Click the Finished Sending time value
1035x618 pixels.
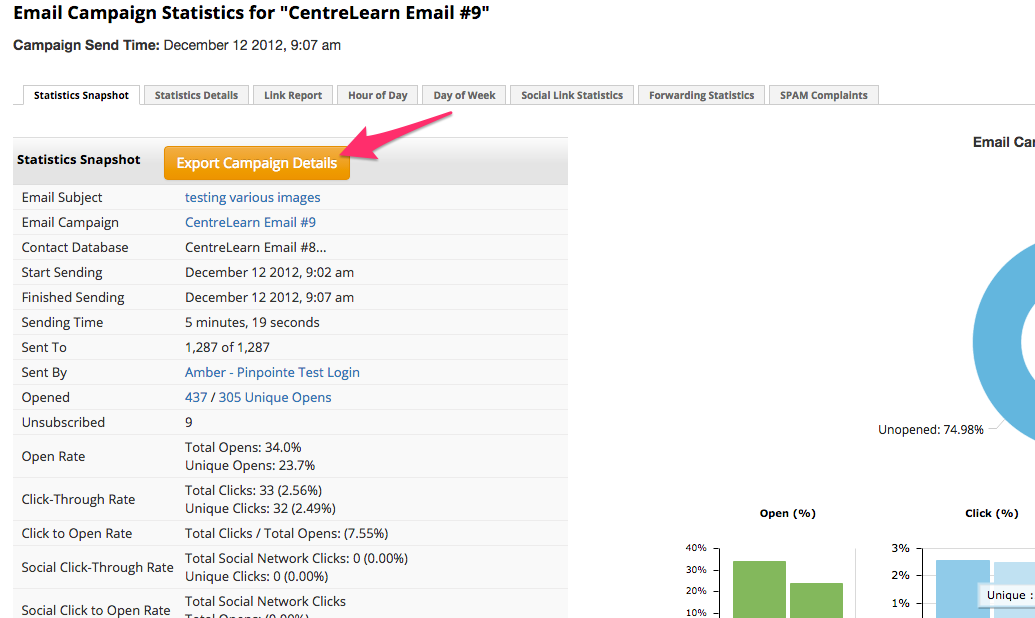click(269, 298)
